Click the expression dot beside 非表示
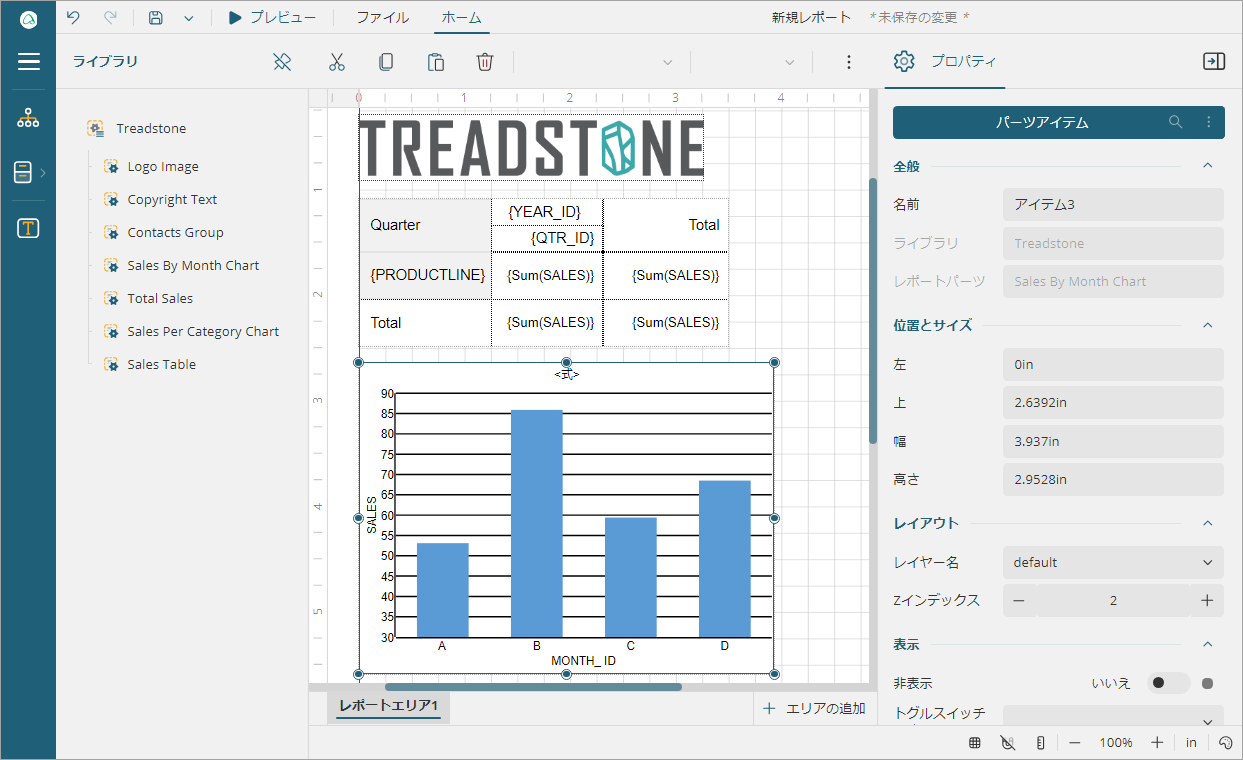 [x=1207, y=684]
